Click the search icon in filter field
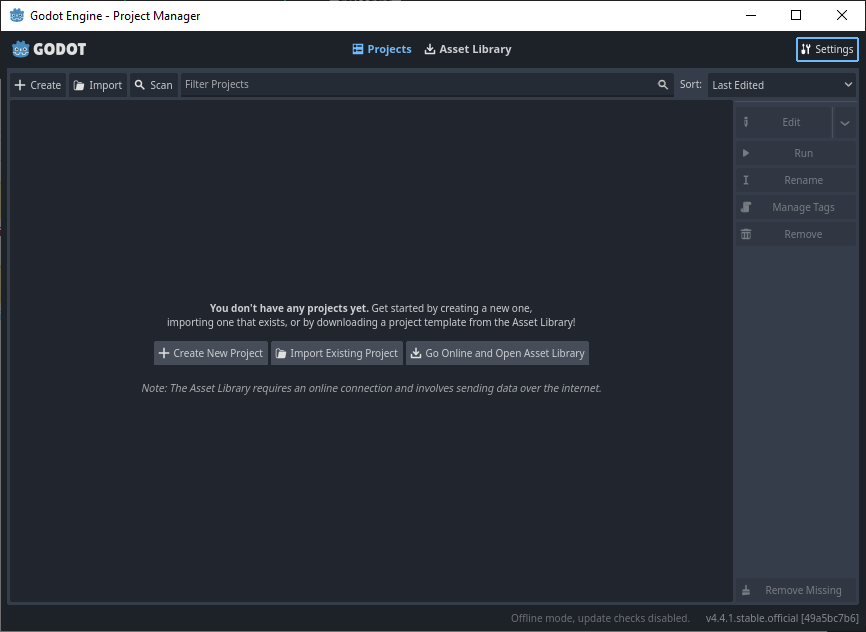866x632 pixels. pos(662,85)
